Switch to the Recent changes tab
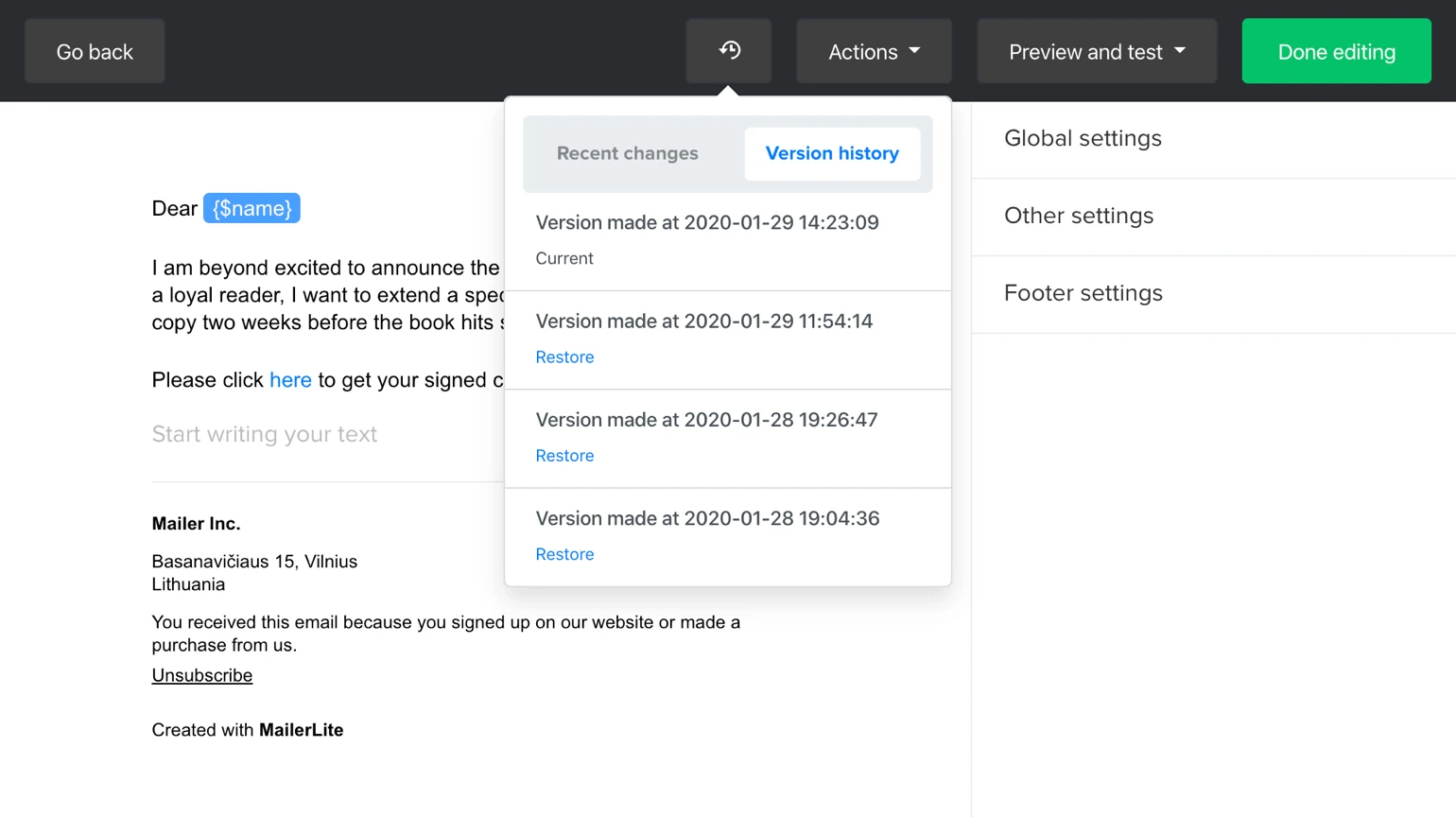1456x817 pixels. (x=627, y=153)
